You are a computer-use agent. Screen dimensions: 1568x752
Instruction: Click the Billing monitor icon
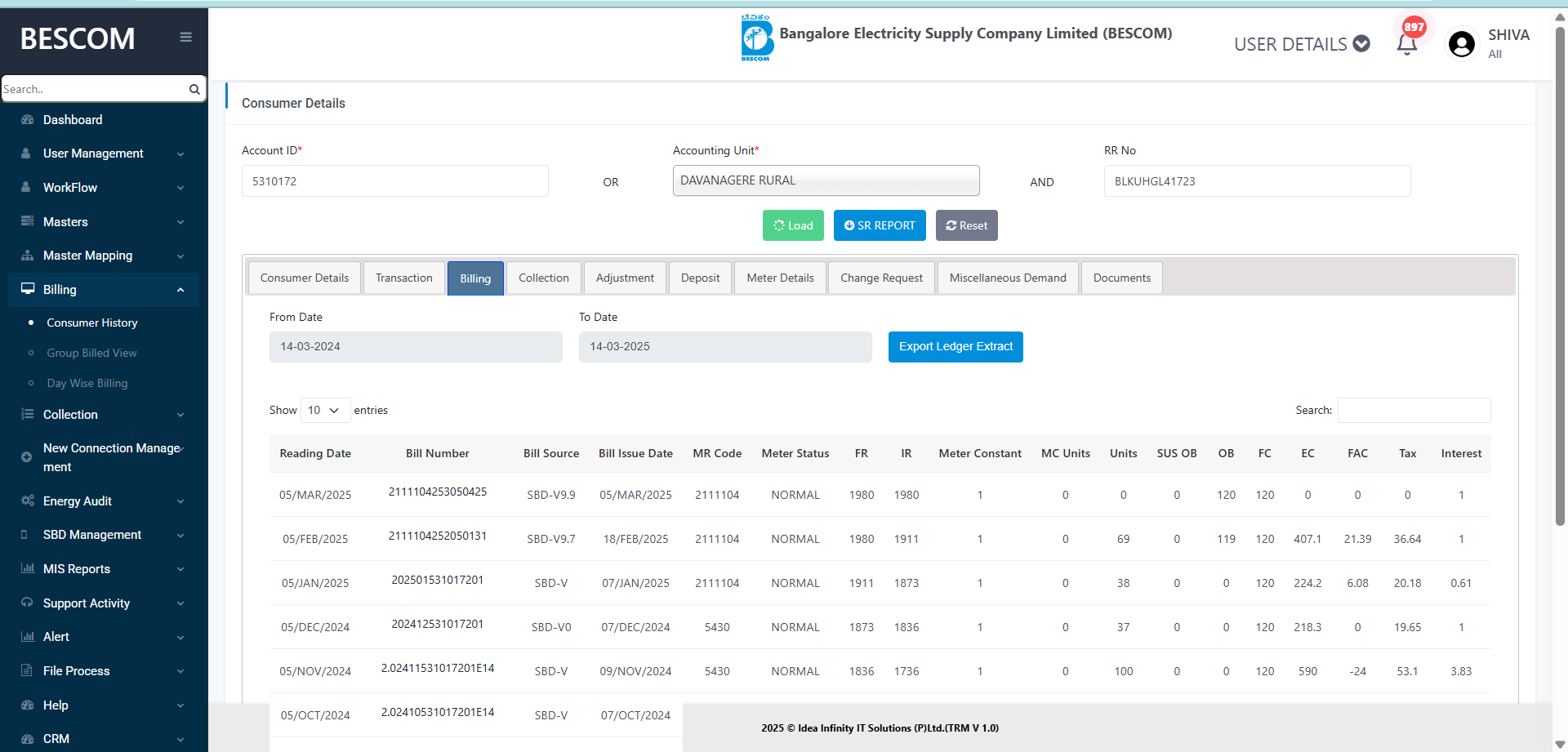coord(28,289)
